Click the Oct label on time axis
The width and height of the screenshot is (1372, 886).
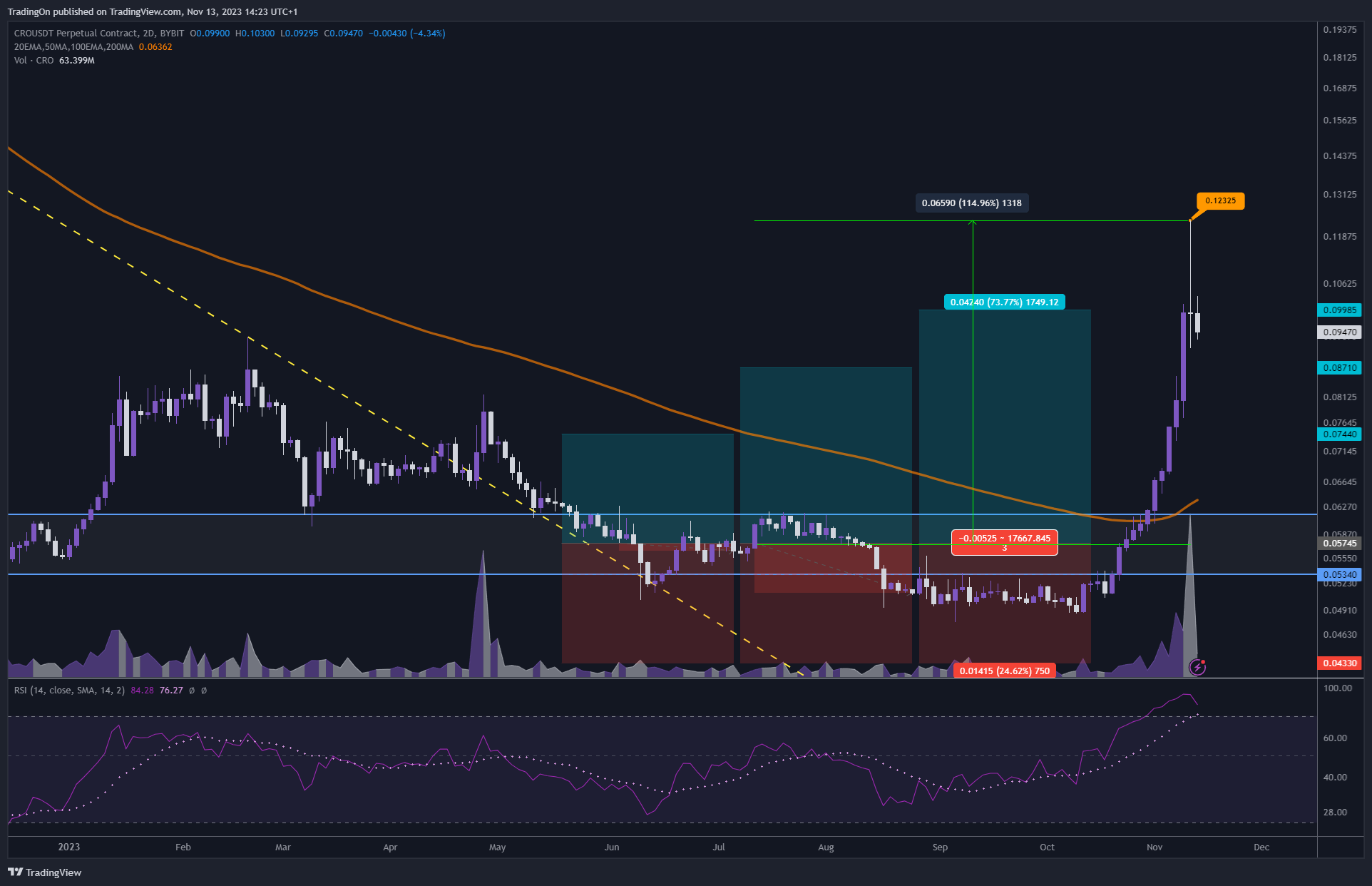tap(1047, 847)
